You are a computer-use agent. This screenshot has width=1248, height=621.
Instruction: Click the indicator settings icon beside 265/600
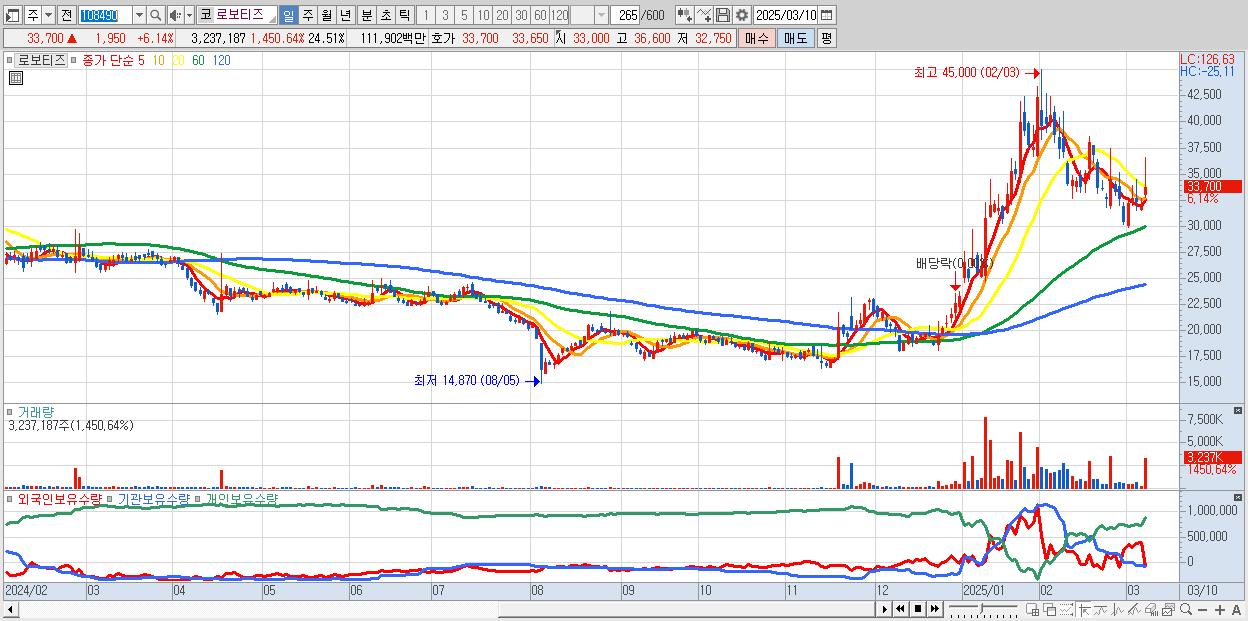coord(685,15)
